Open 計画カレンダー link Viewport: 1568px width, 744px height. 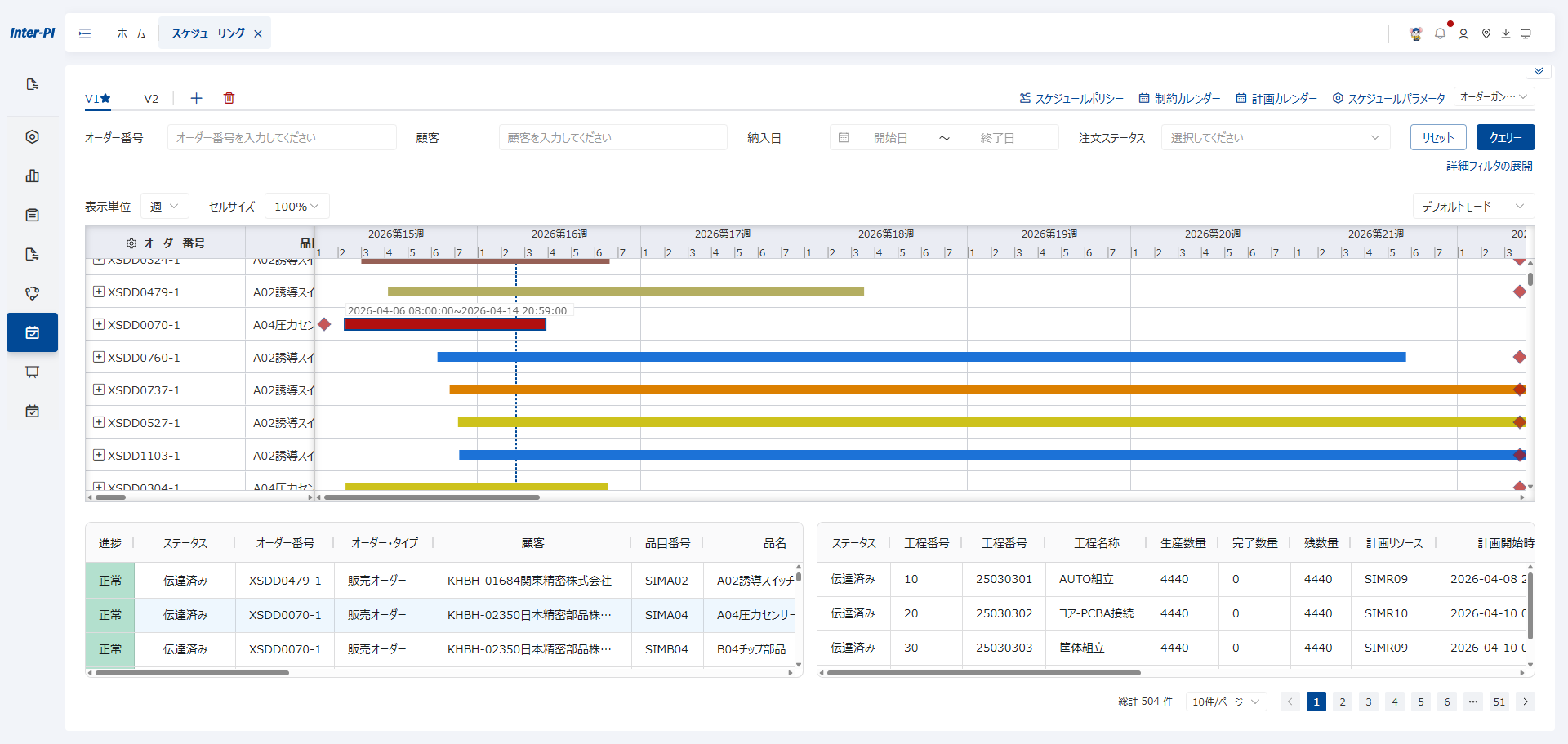pyautogui.click(x=1276, y=98)
